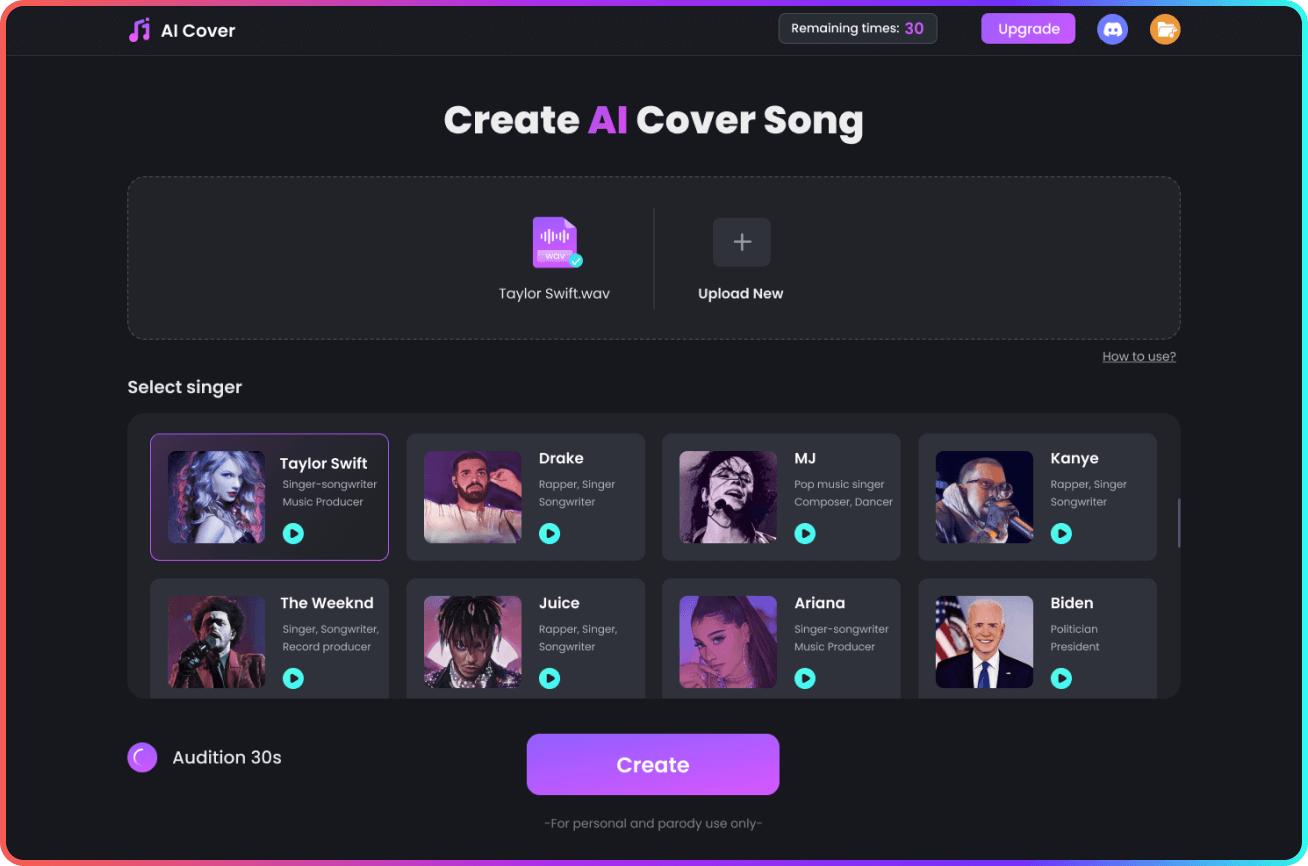This screenshot has height=866, width=1308.
Task: Click the Drake singer name
Action: coord(561,458)
